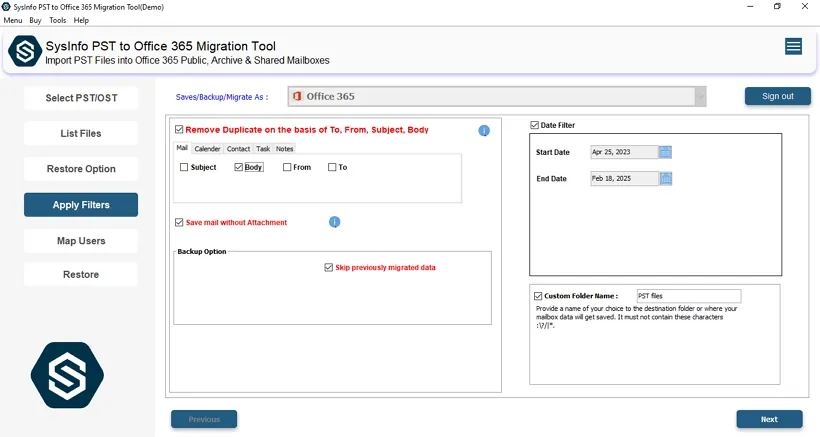Click info icon beside Remove Duplicate option
Viewport: 820px width, 437px height.
pos(484,131)
